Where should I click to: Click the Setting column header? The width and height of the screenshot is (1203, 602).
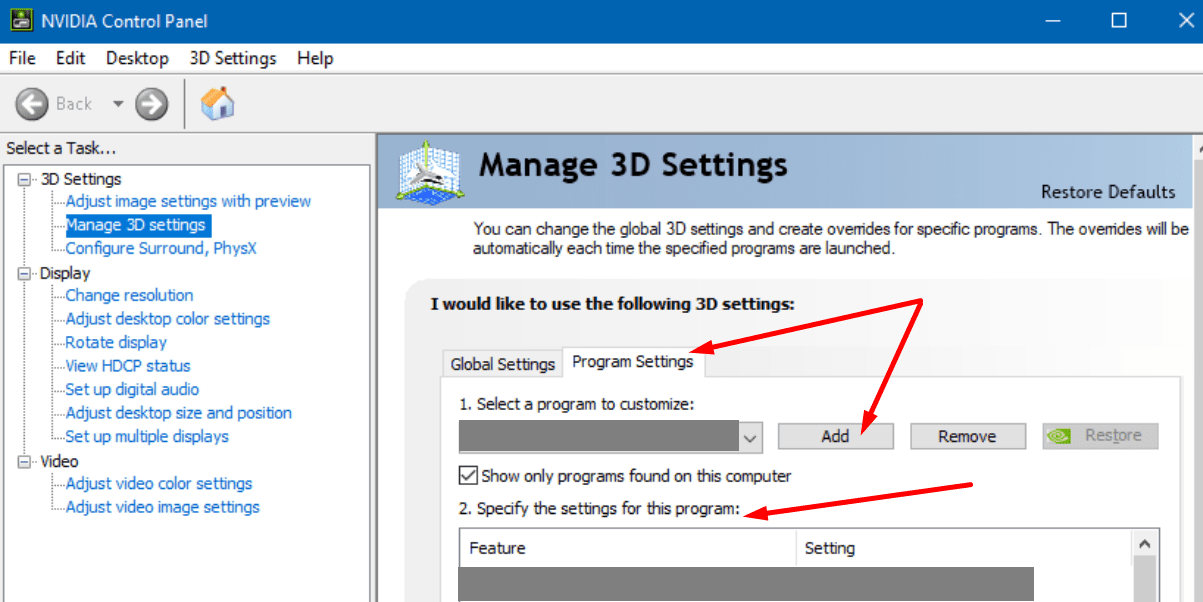pos(964,548)
